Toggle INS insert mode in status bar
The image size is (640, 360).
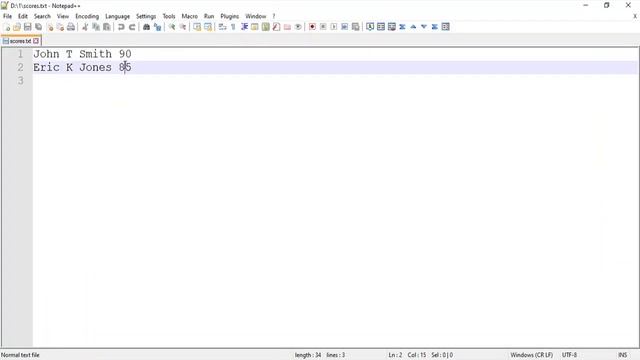tap(622, 355)
